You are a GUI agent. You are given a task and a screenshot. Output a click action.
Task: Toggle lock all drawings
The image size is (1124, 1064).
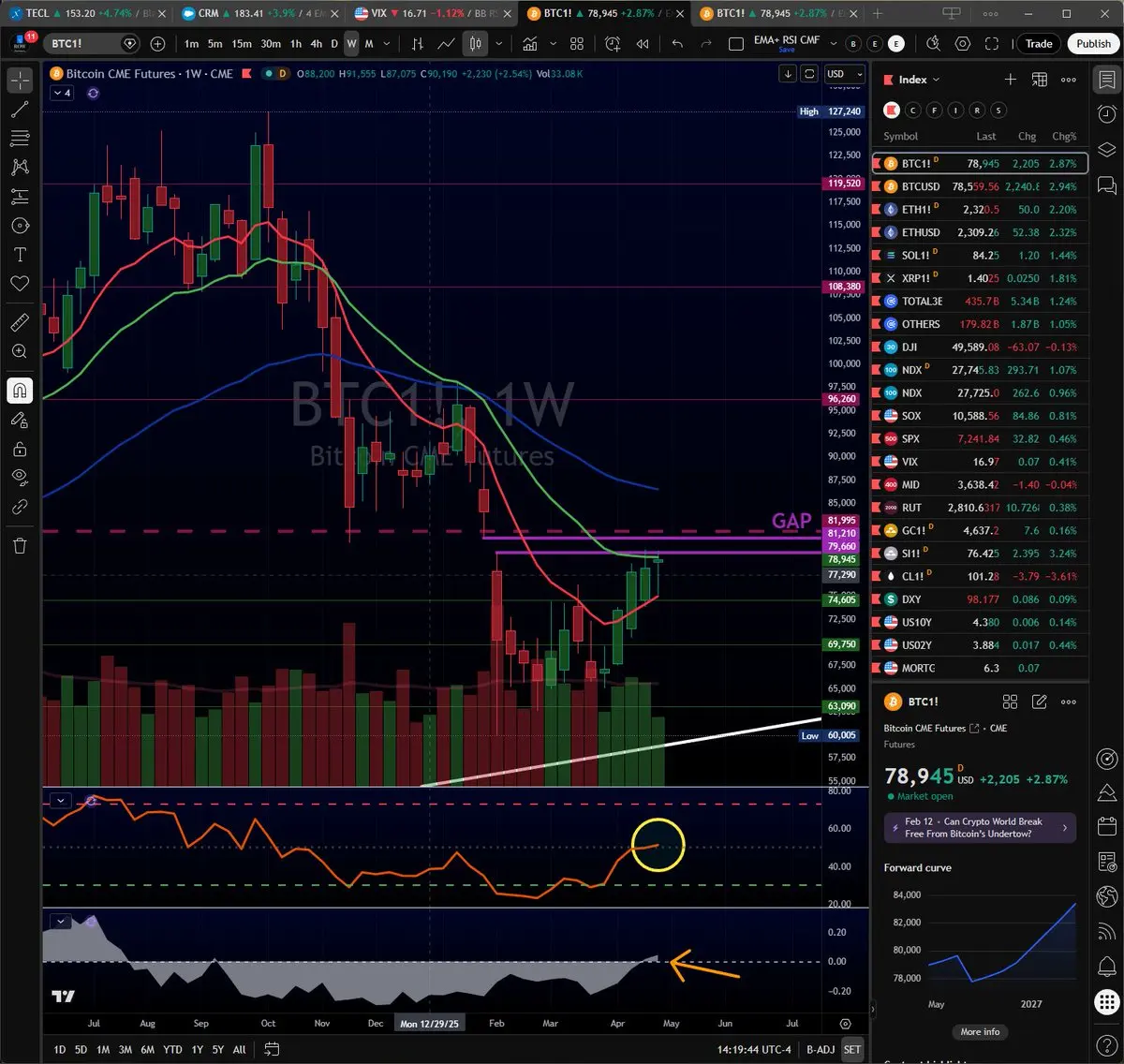20,449
